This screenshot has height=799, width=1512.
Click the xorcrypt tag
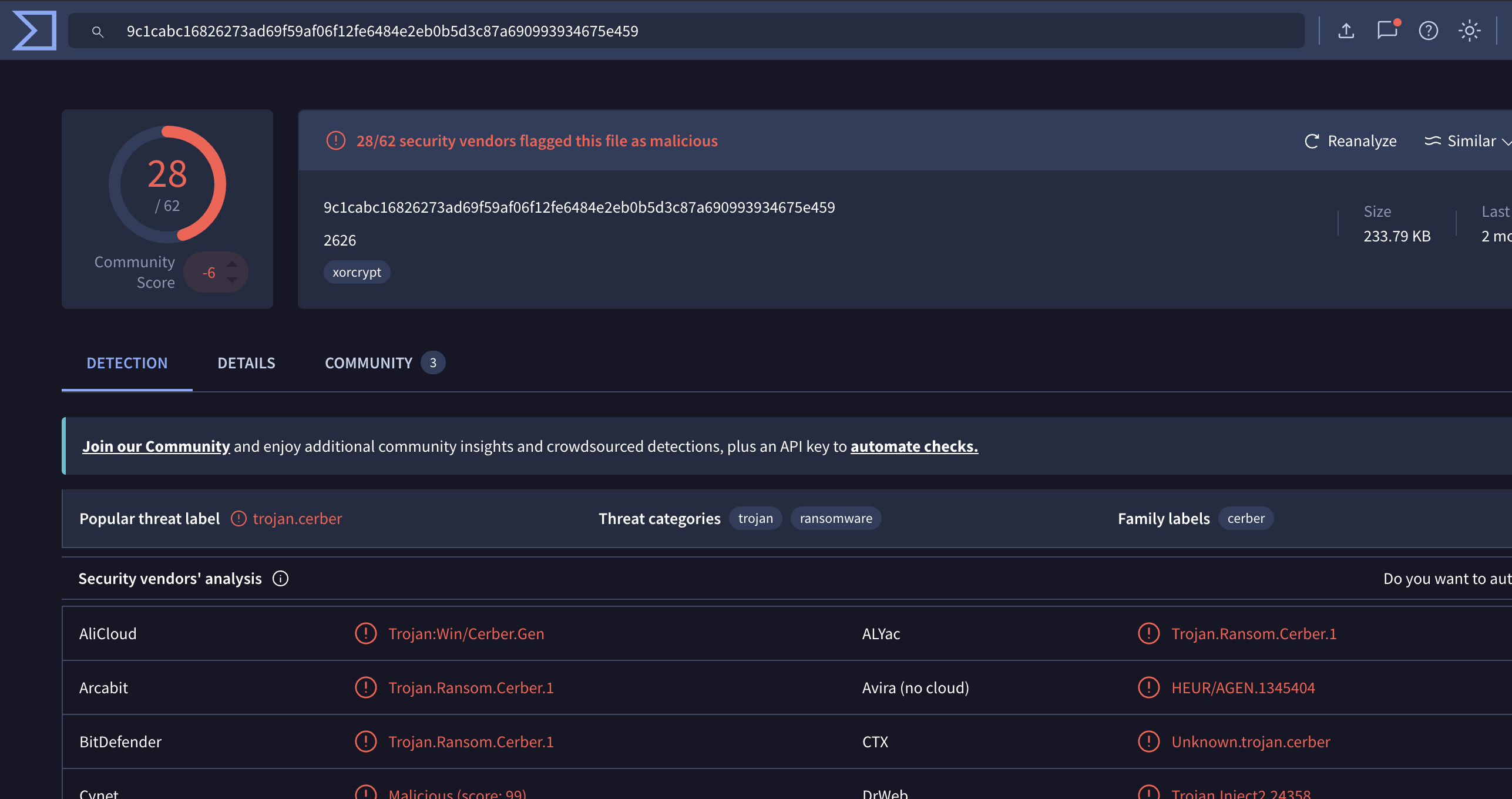click(357, 272)
